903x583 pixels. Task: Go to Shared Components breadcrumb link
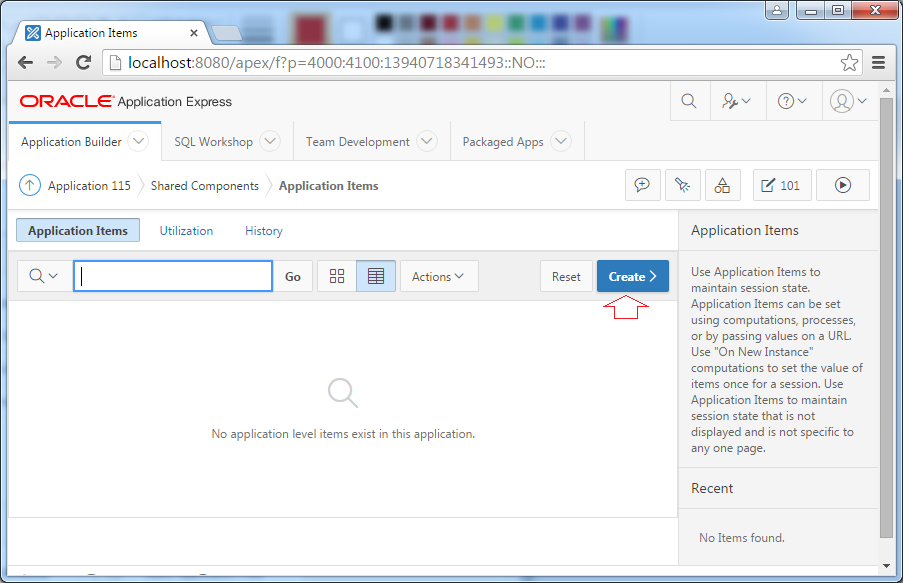204,186
